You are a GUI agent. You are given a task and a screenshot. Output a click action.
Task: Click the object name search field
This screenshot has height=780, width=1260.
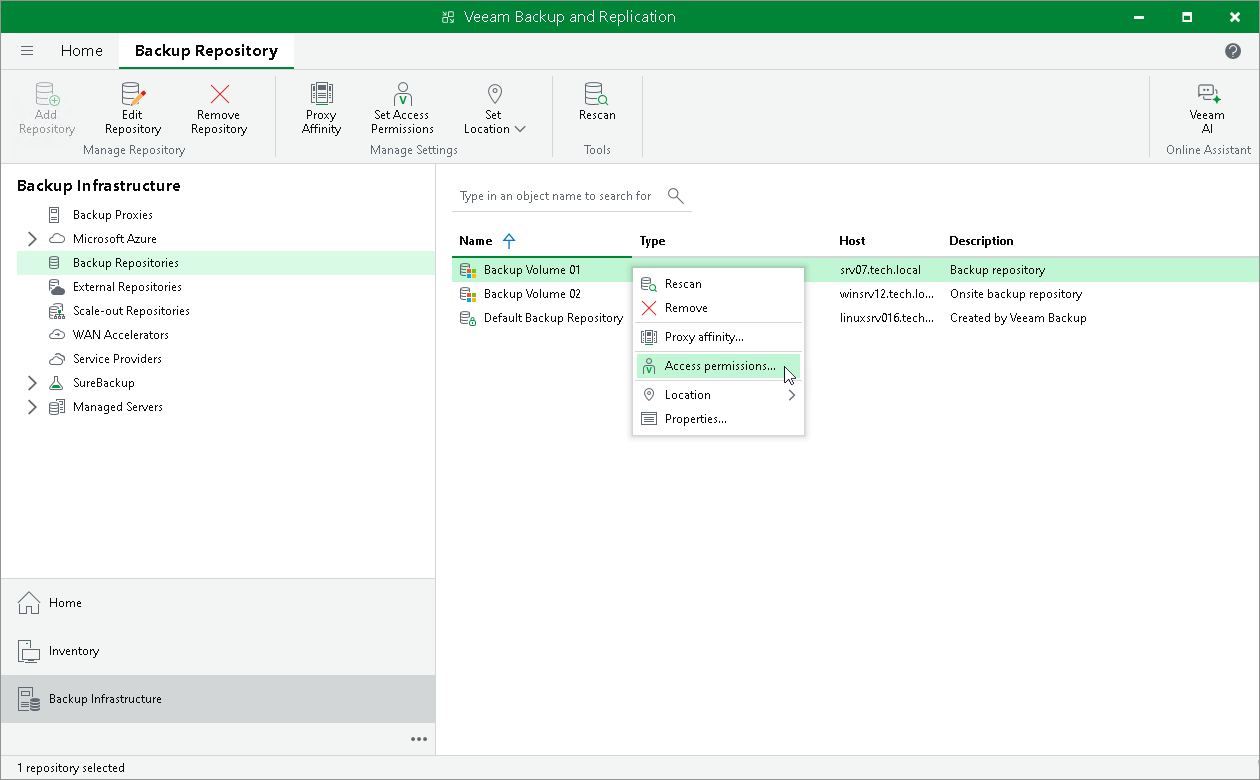point(560,196)
